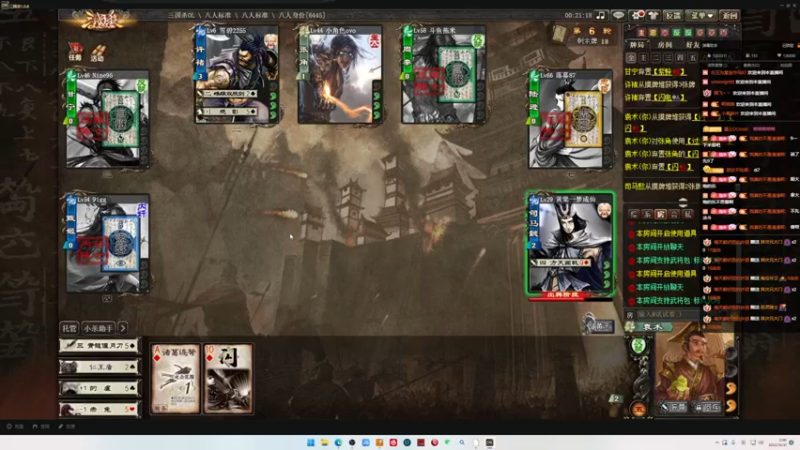Screen dimensions: 800x450
Task: Select the 诸葛连弩 Ace of diamonds hand card
Action: 176,378
